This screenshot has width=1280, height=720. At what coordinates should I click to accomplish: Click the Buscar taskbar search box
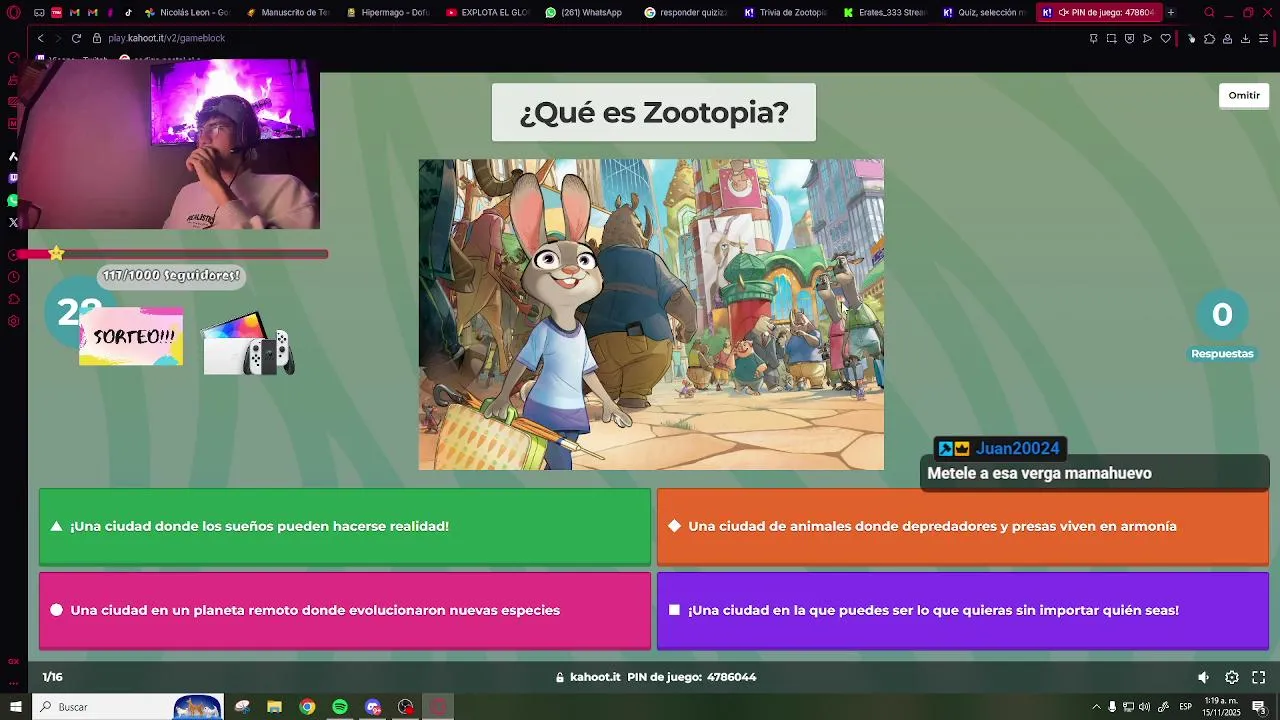(128, 707)
